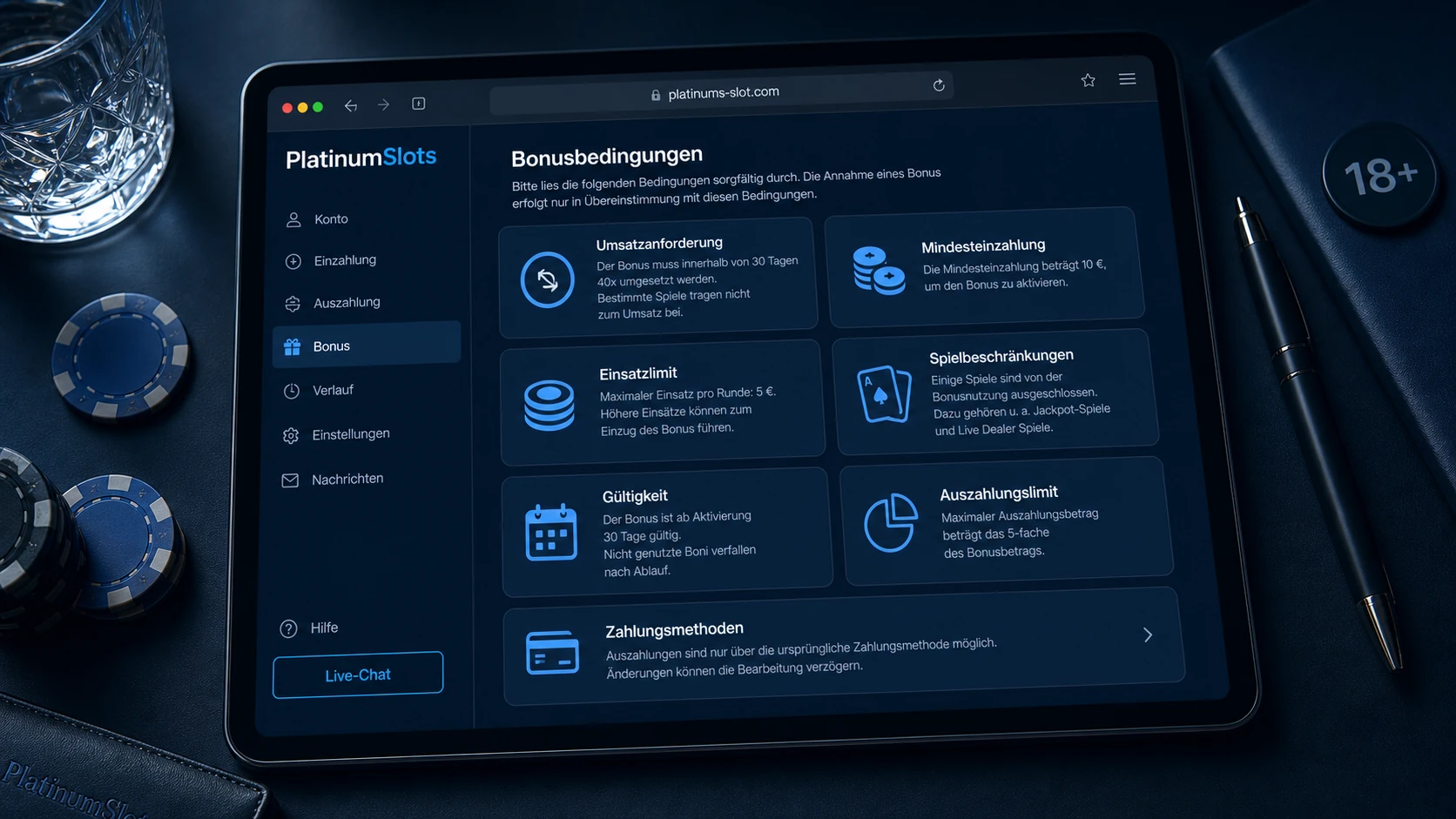Click the Zahlungsmethoden credit card icon
This screenshot has height=819, width=1456.
click(553, 652)
